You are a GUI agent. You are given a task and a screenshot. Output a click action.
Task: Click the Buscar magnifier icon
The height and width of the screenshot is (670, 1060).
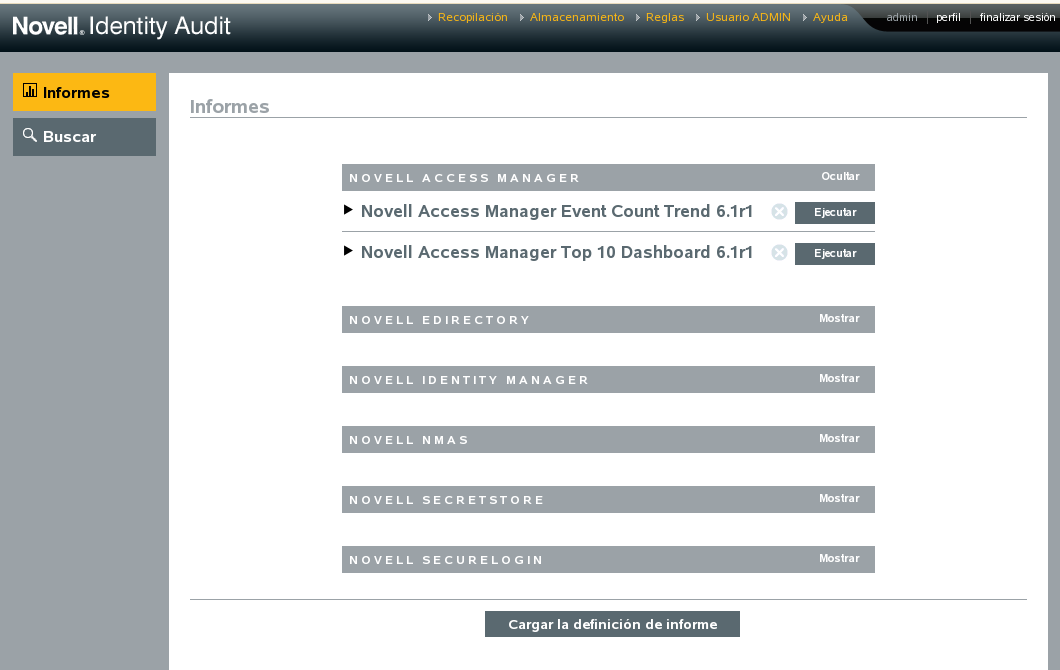click(30, 135)
